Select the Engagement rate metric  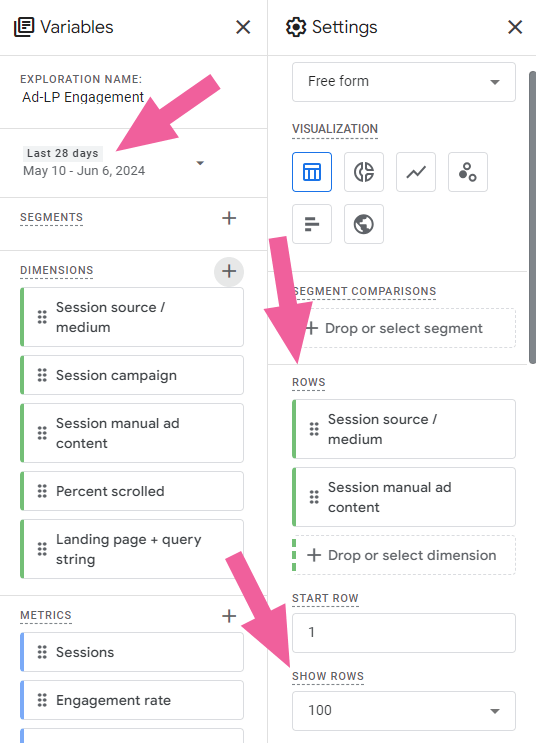click(132, 700)
